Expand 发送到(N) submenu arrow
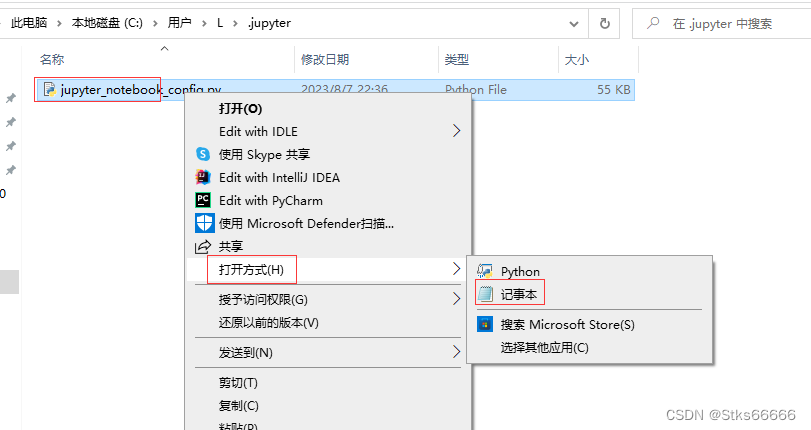This screenshot has width=811, height=430. (x=456, y=352)
